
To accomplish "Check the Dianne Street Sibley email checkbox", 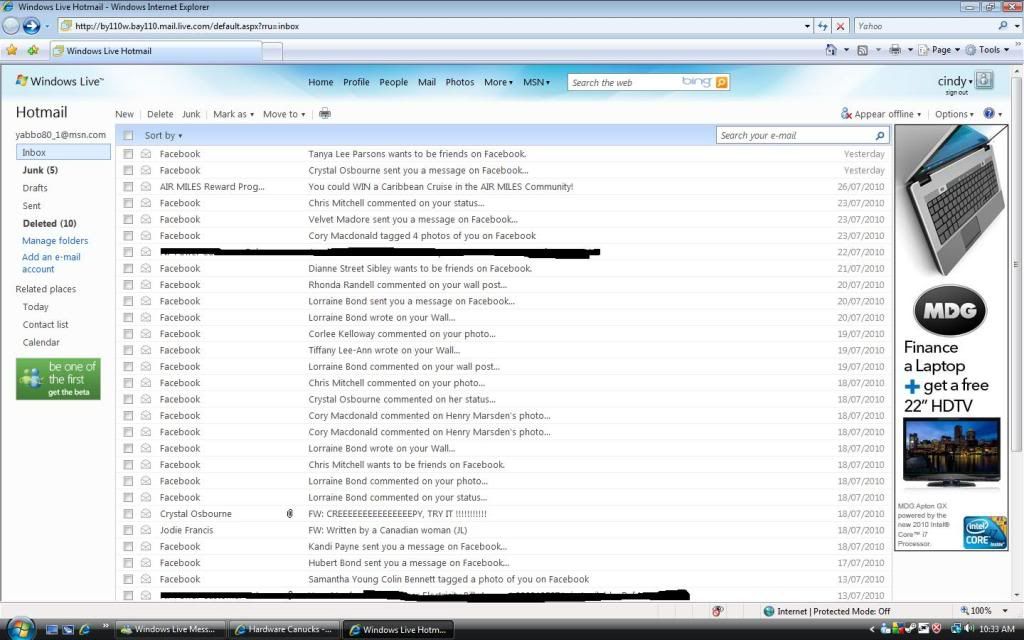I will [128, 268].
